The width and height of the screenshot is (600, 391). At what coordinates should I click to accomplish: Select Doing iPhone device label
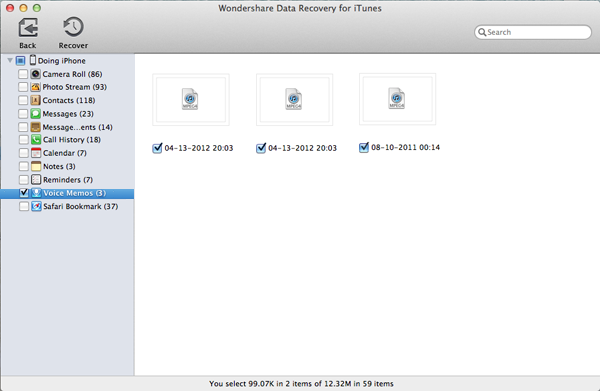coord(62,61)
